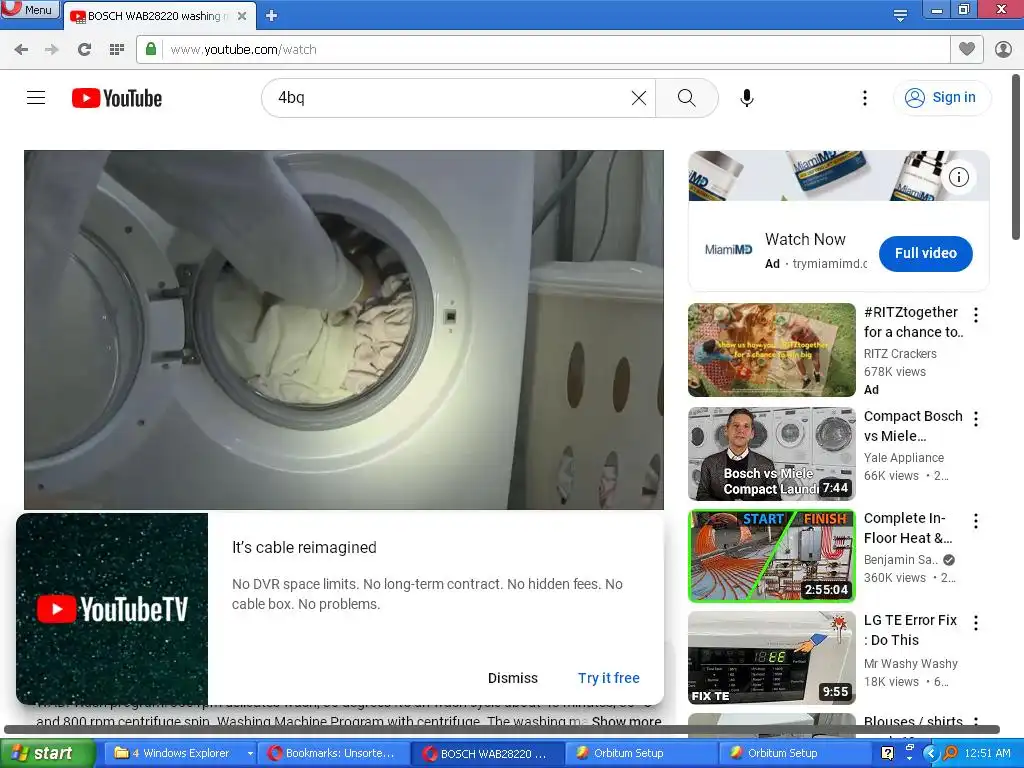The image size is (1024, 768).
Task: Close the BOSCH WAB28220 browser tab
Action: pos(242,16)
